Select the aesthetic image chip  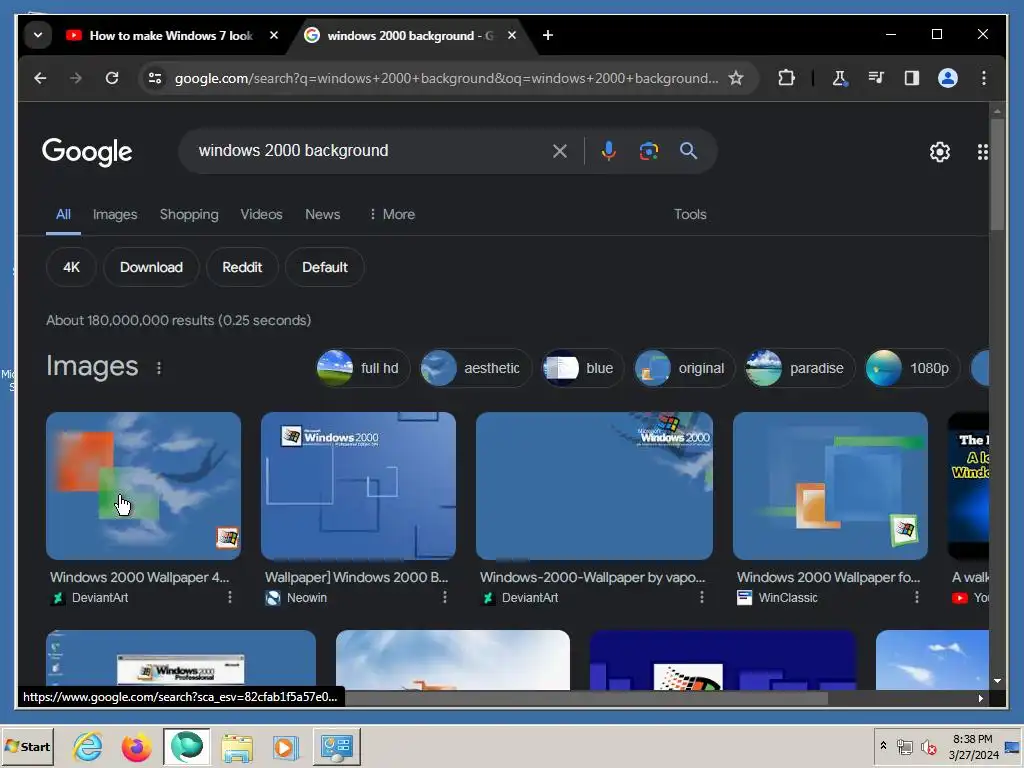[x=476, y=368]
